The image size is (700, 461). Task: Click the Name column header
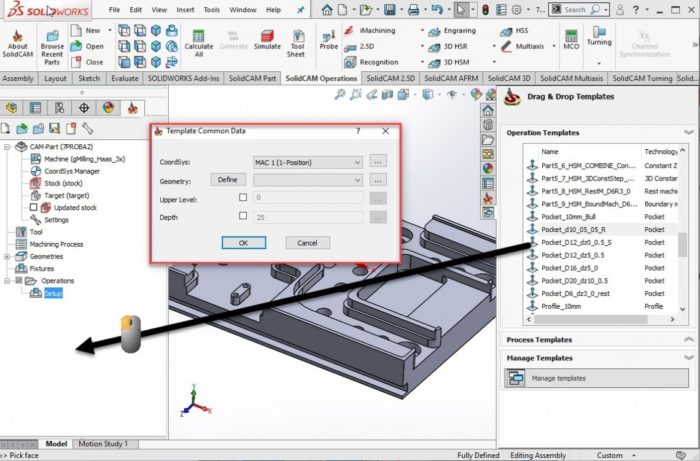click(x=550, y=152)
